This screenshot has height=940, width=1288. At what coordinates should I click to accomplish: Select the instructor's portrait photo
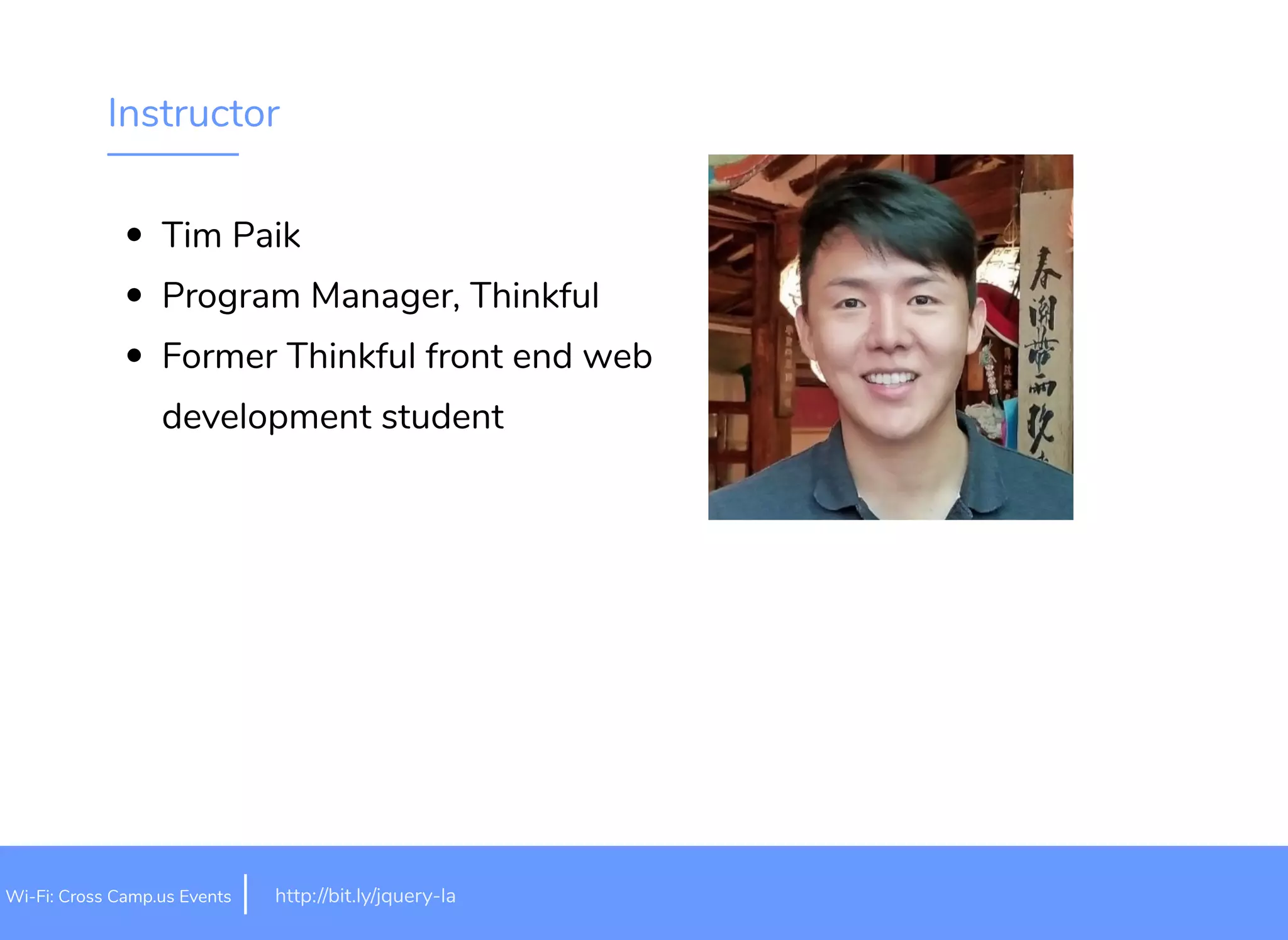pos(890,337)
